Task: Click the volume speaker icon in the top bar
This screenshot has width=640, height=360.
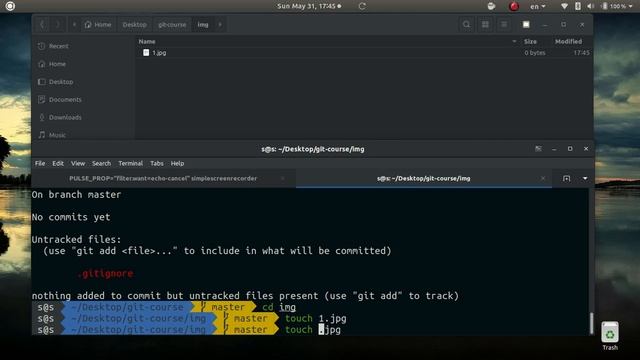Action: (x=591, y=6)
